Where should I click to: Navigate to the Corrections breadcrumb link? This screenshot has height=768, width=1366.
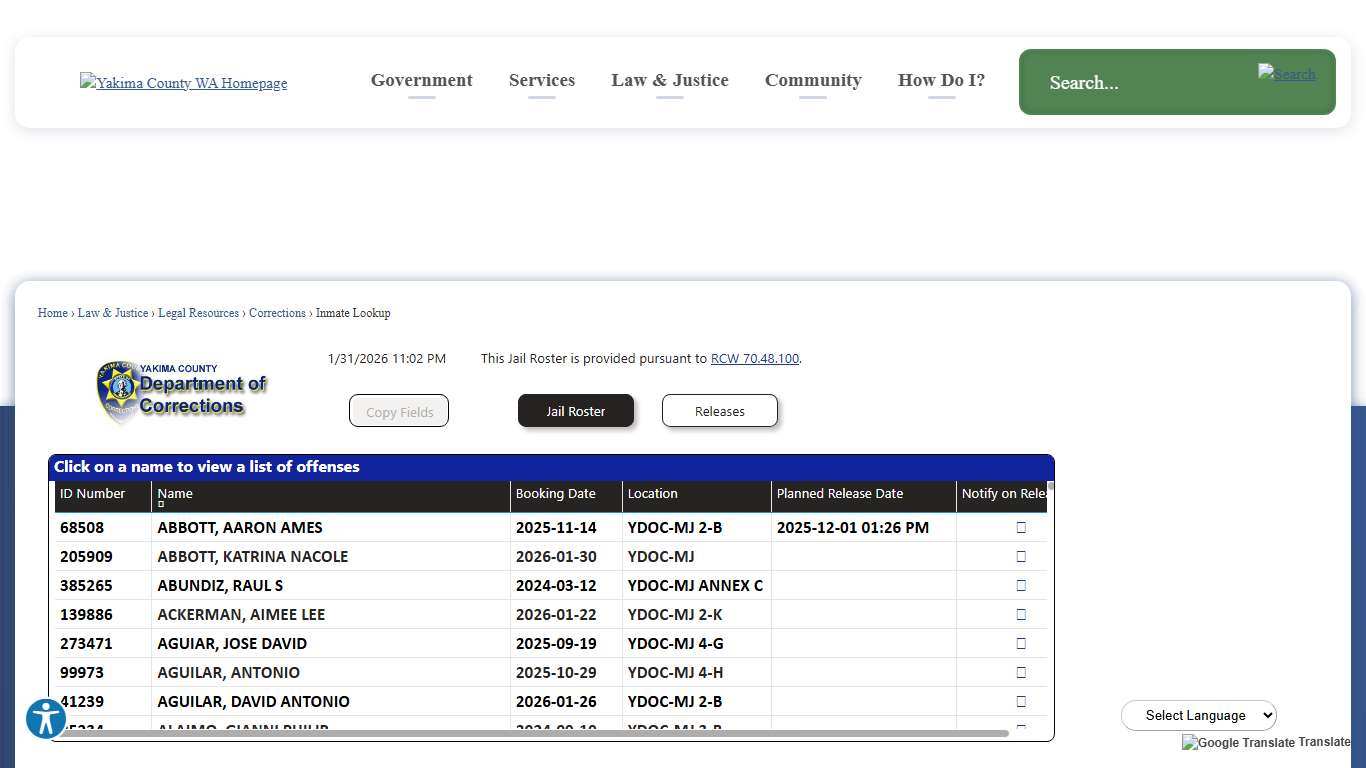[x=277, y=313]
